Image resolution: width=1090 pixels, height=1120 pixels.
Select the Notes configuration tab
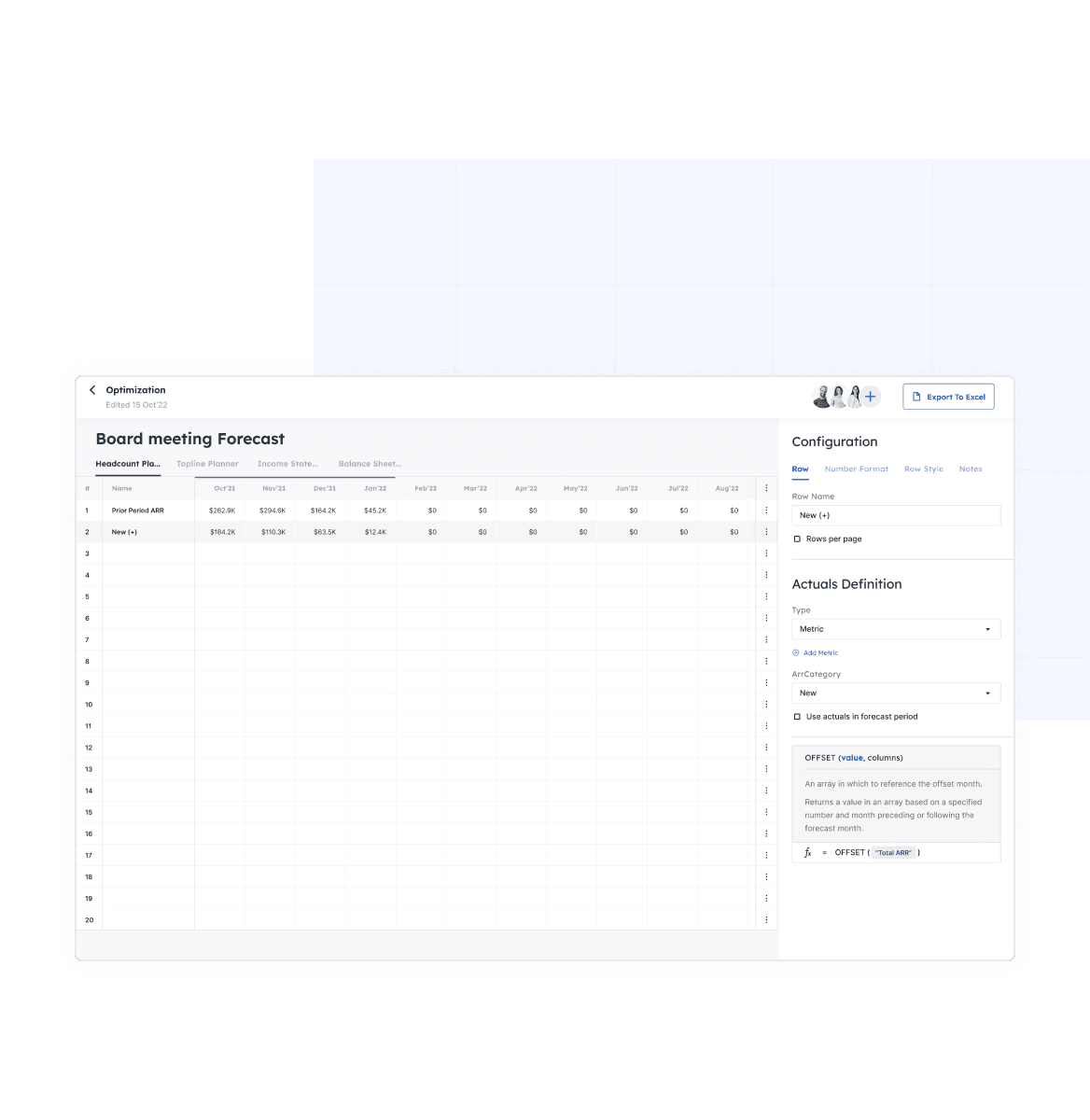(971, 469)
